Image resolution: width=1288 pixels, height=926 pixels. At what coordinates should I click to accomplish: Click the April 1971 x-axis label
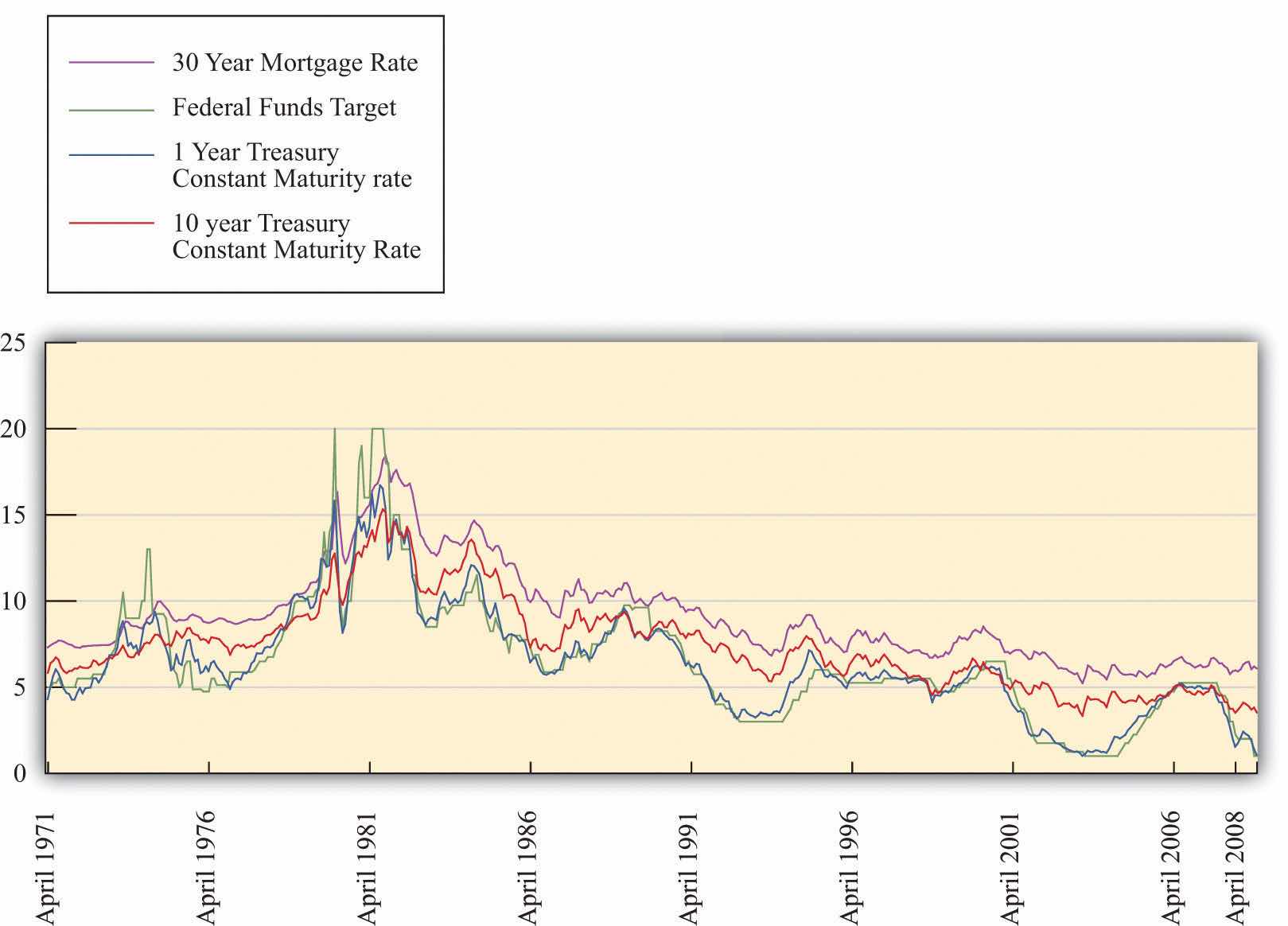coord(47,867)
